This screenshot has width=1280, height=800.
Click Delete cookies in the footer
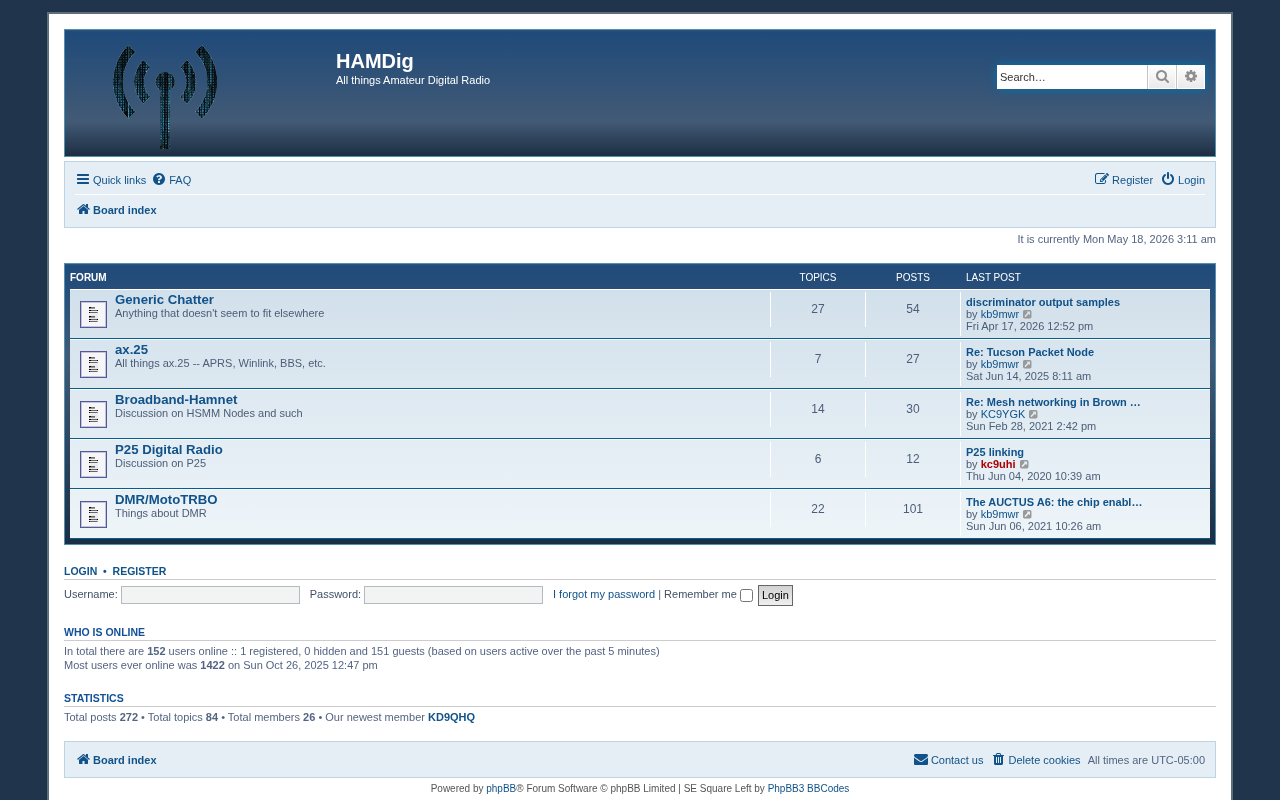pyautogui.click(x=1036, y=760)
